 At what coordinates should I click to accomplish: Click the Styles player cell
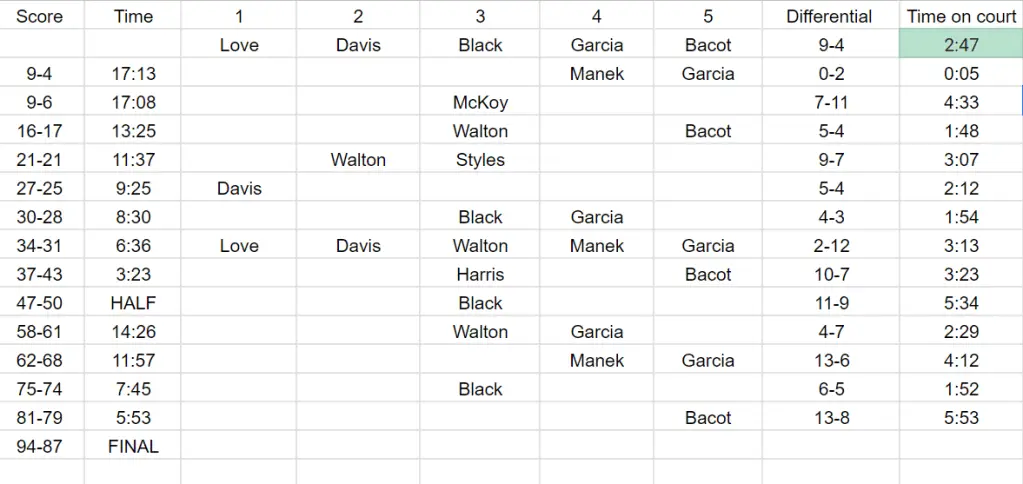(x=480, y=160)
